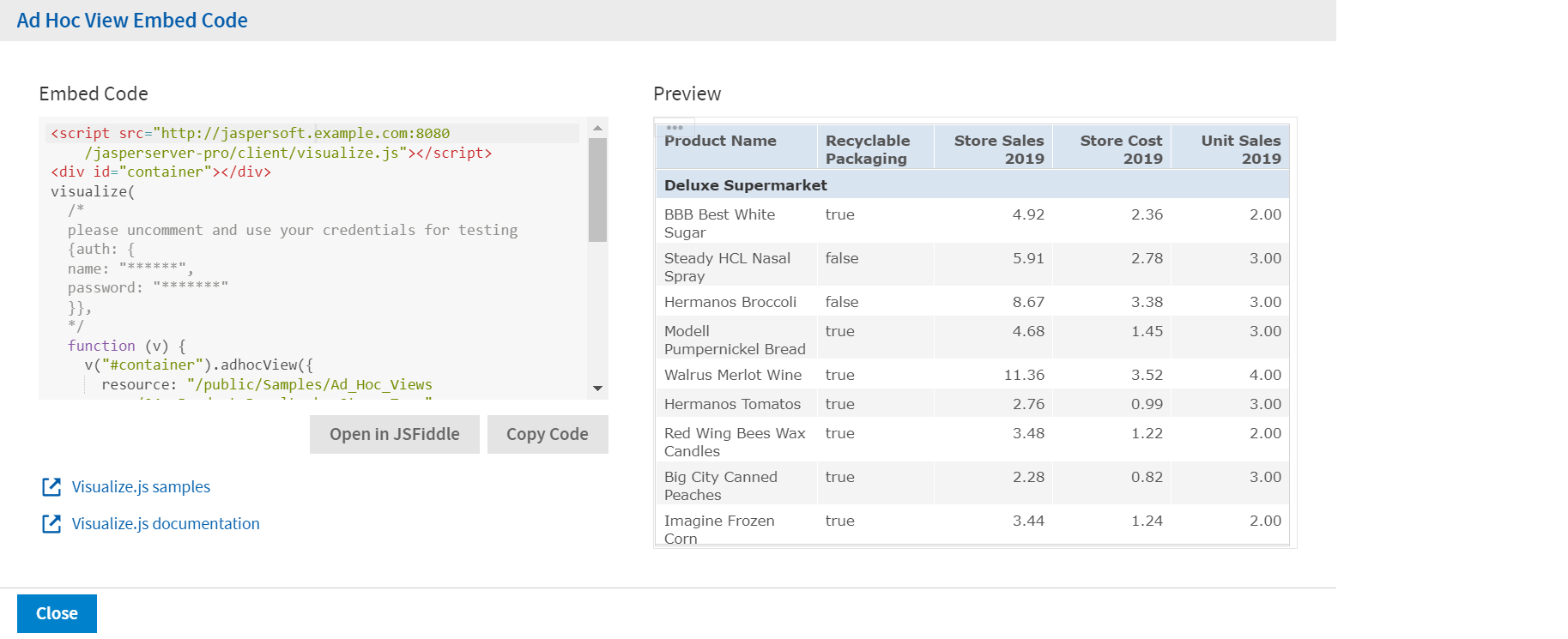
Task: Click the div id="container" code line
Action: [x=161, y=172]
